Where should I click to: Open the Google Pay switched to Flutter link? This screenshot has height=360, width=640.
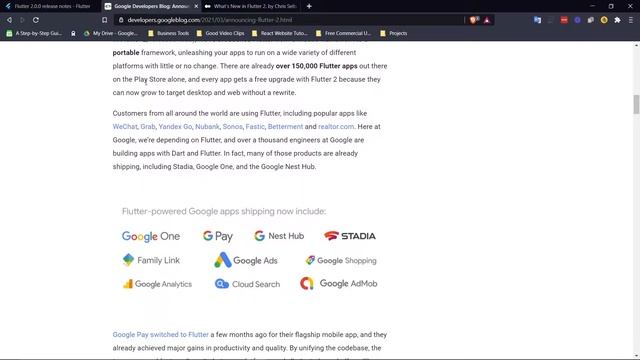coord(160,335)
